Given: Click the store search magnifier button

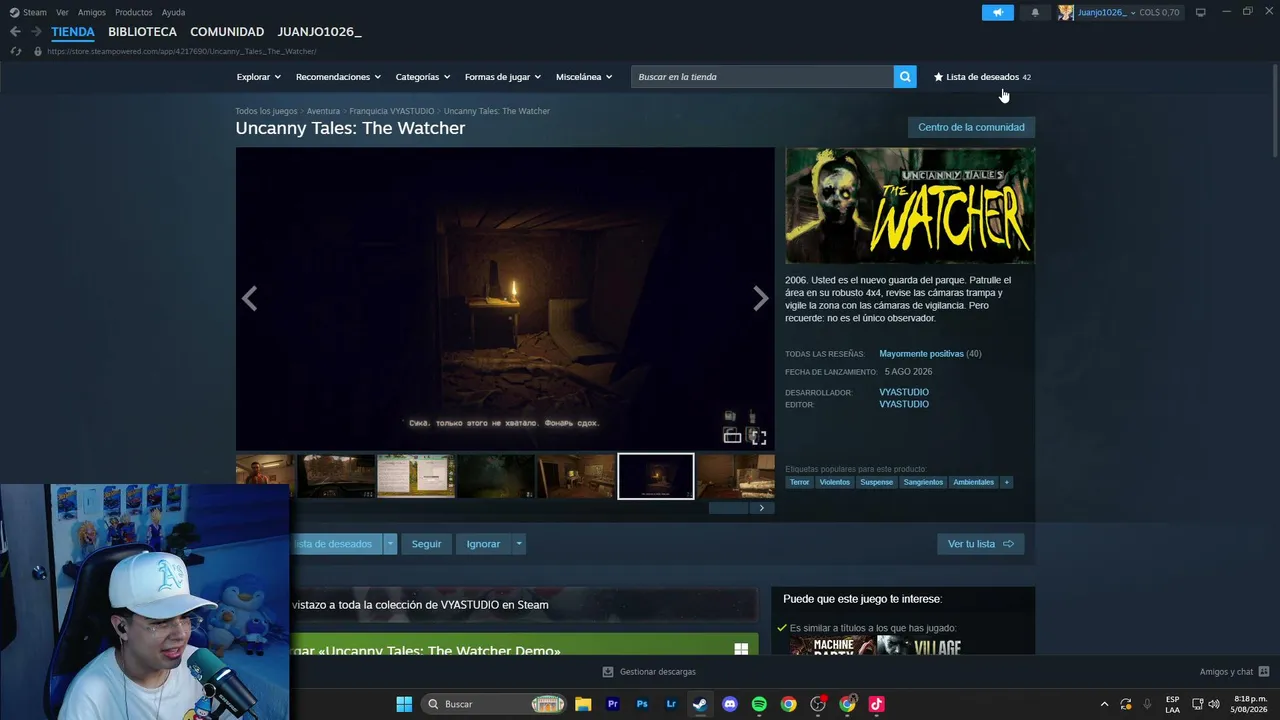Looking at the screenshot, I should [x=905, y=77].
